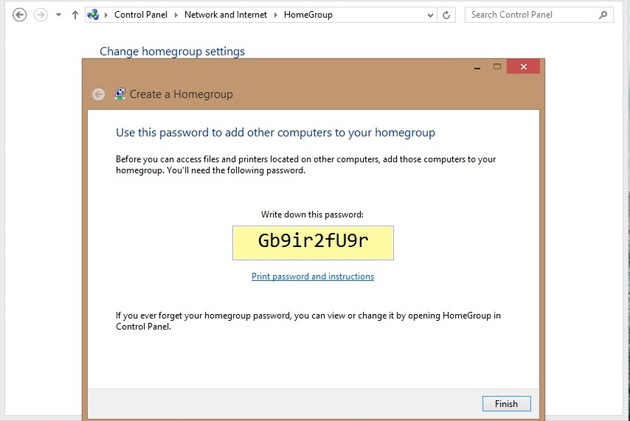630x421 pixels.
Task: Open address bar history dropdown
Action: (x=430, y=15)
